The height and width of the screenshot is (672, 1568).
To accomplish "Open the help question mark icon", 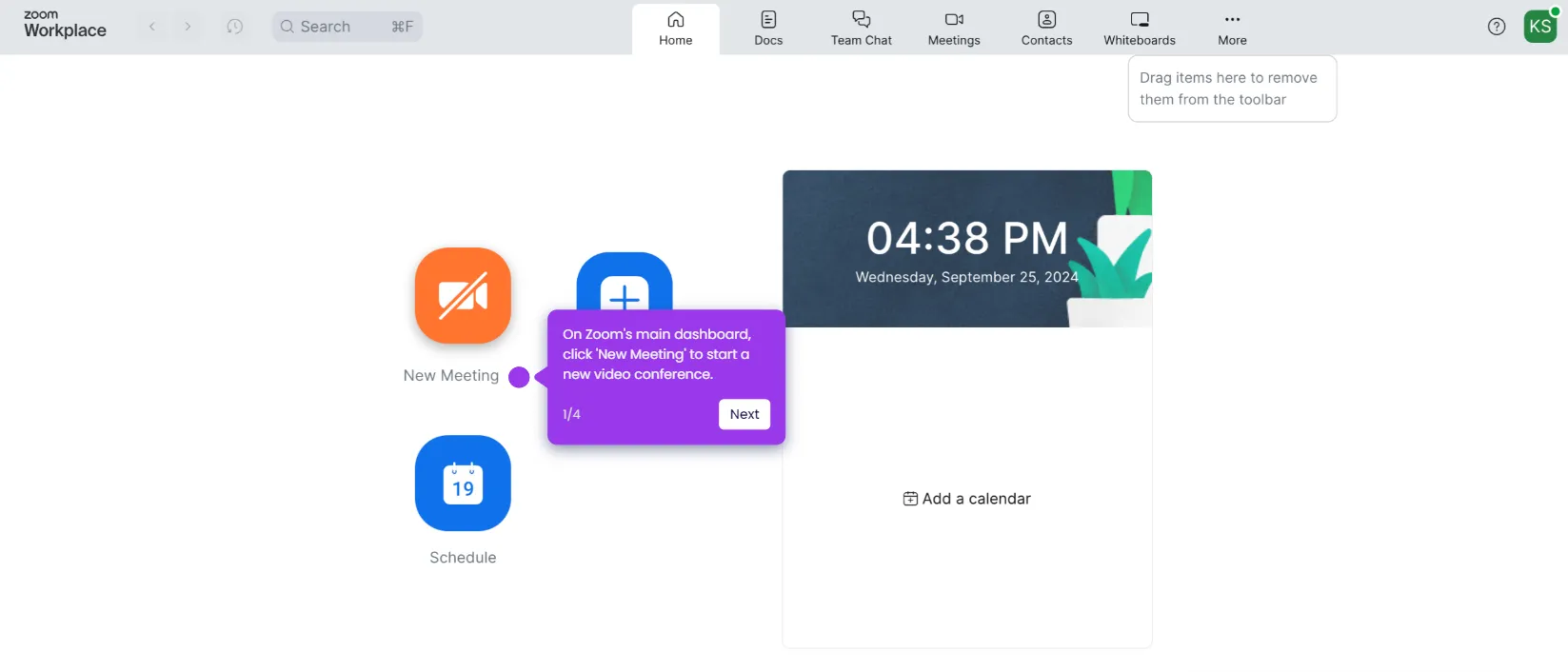I will pyautogui.click(x=1497, y=27).
